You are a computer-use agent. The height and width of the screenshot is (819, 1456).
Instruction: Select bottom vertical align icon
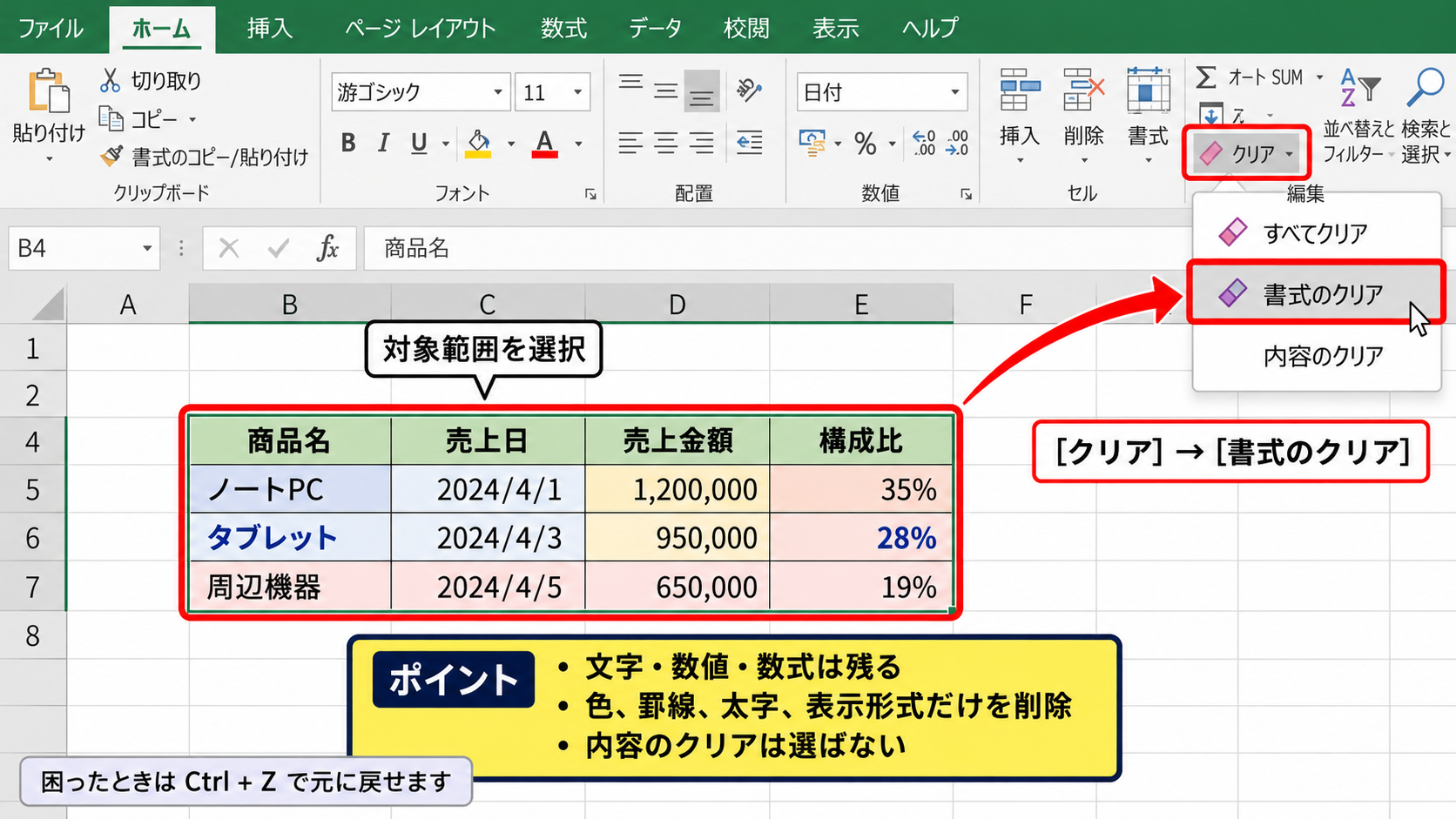click(x=701, y=91)
